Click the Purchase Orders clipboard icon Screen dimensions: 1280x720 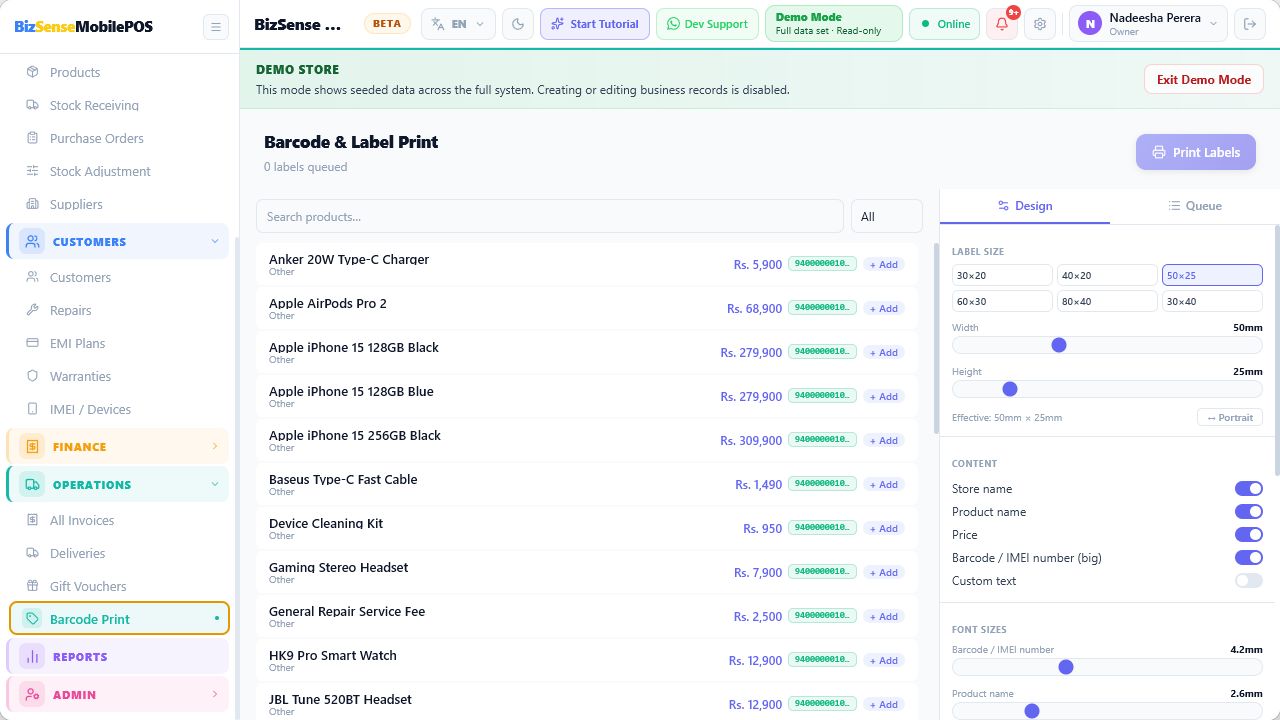[x=33, y=138]
